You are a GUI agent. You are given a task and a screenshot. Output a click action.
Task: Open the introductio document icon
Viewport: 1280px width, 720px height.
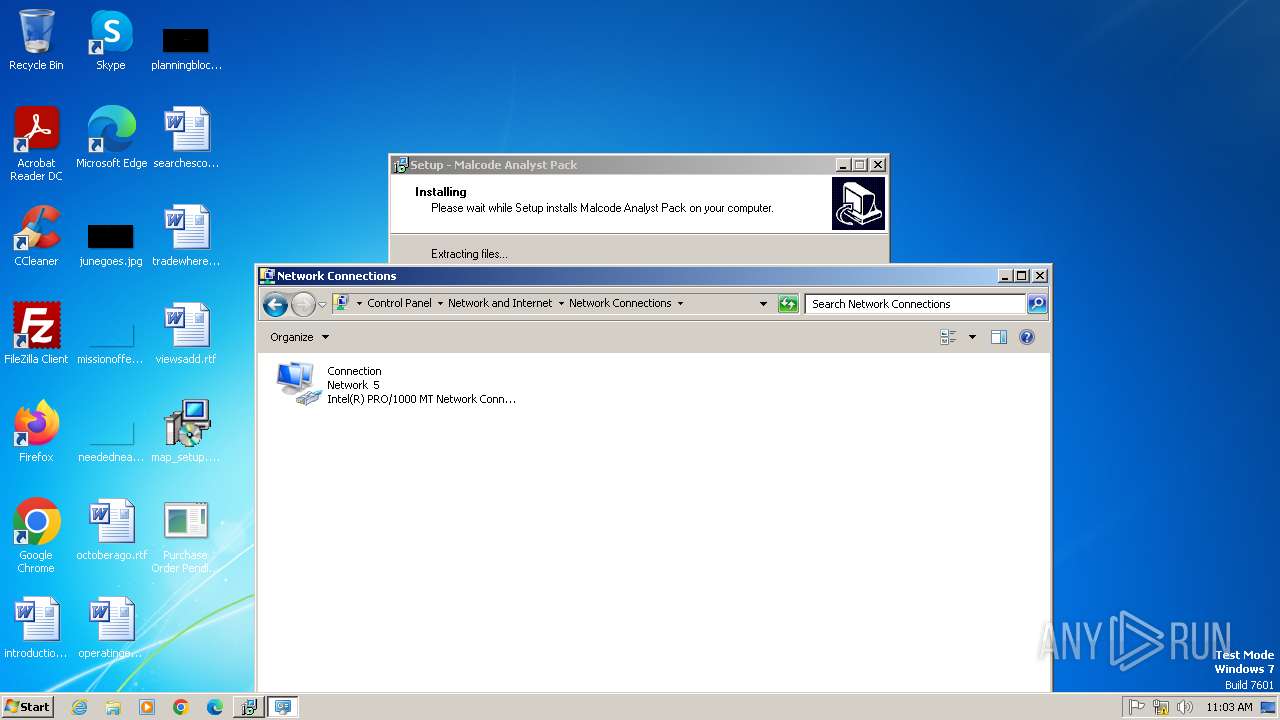point(36,628)
